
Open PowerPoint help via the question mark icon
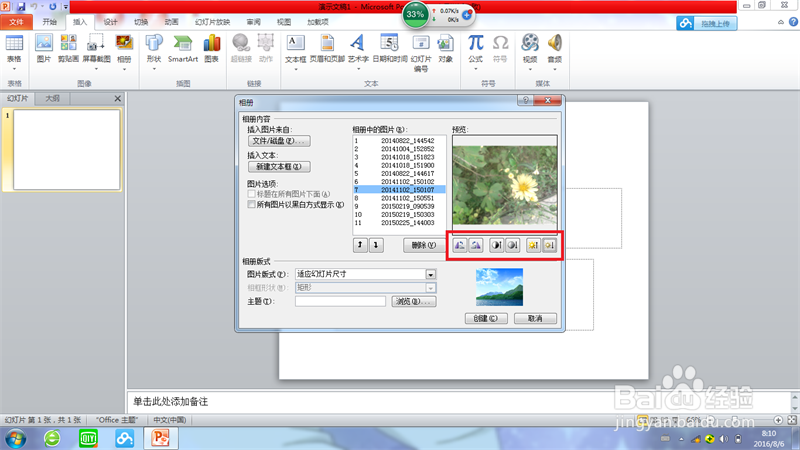[793, 22]
